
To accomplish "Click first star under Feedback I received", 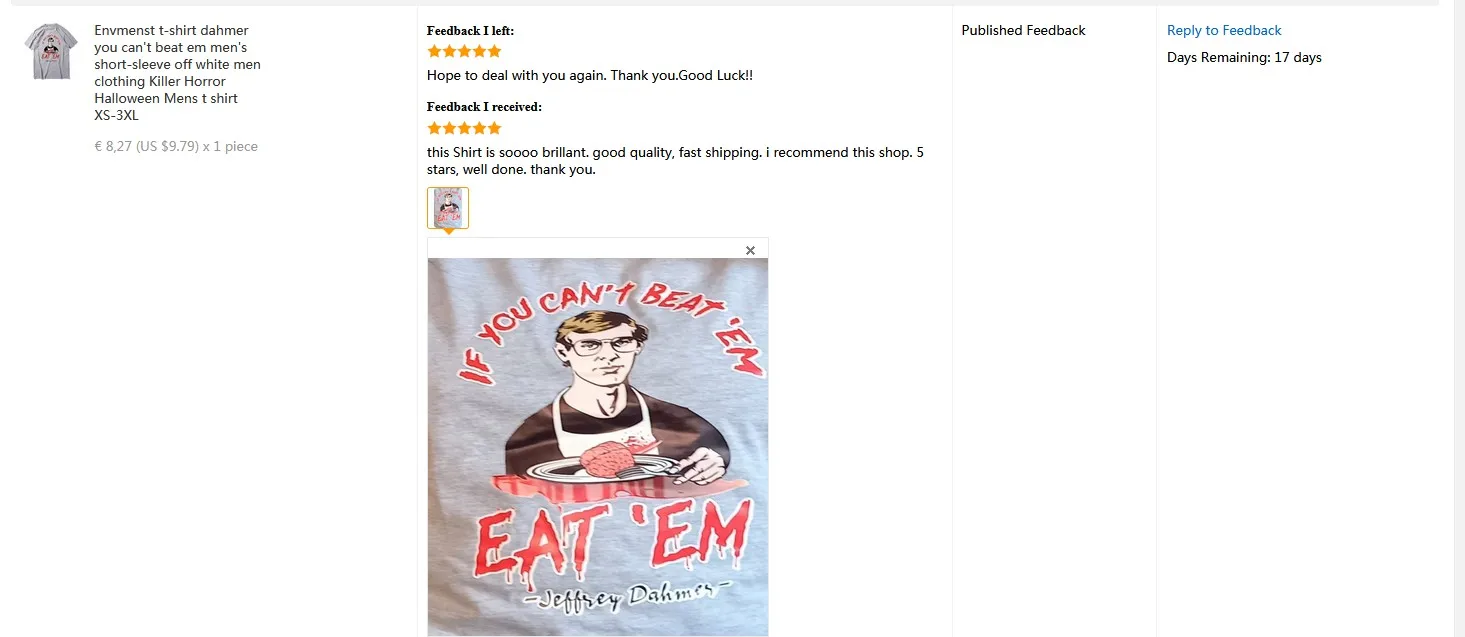I will pyautogui.click(x=434, y=128).
